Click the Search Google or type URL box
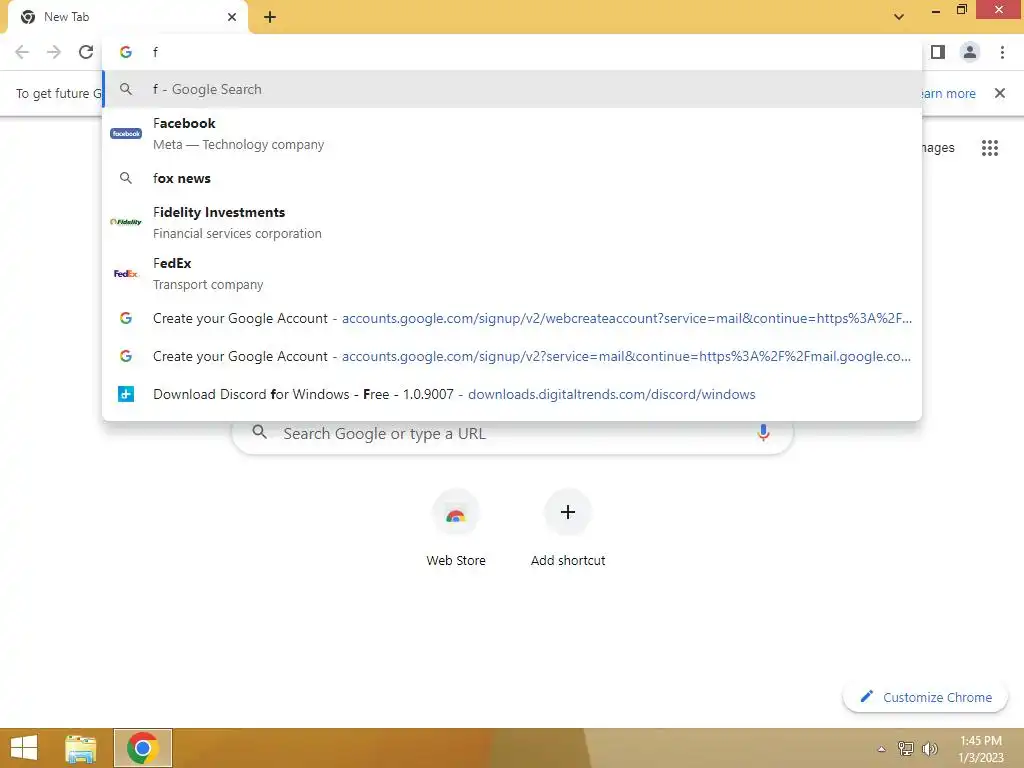The height and width of the screenshot is (768, 1024). 512,434
